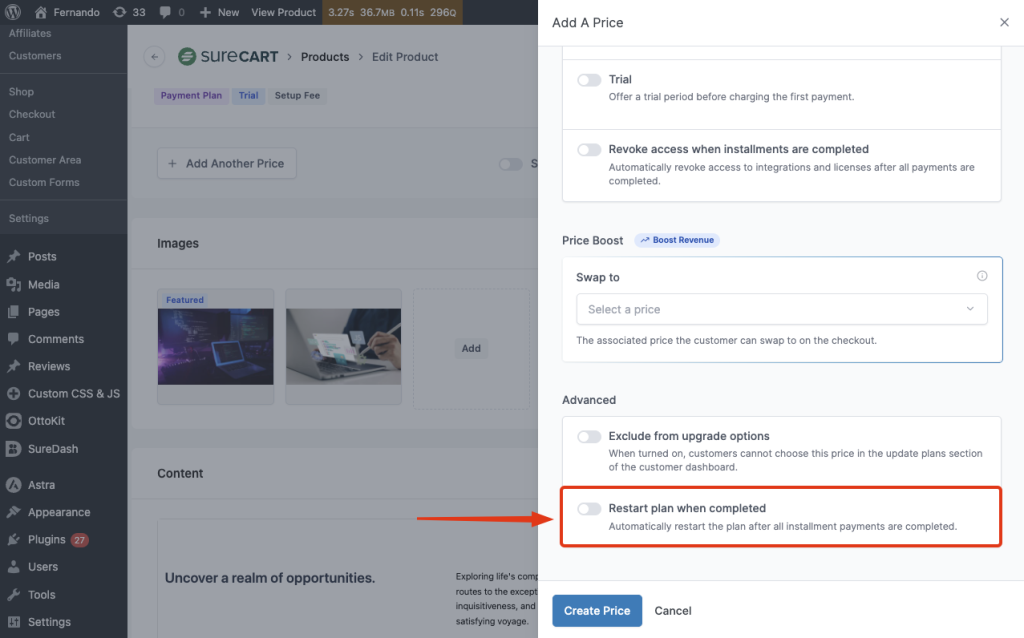Click the WordPress logo icon
The image size is (1024, 638).
tap(14, 12)
